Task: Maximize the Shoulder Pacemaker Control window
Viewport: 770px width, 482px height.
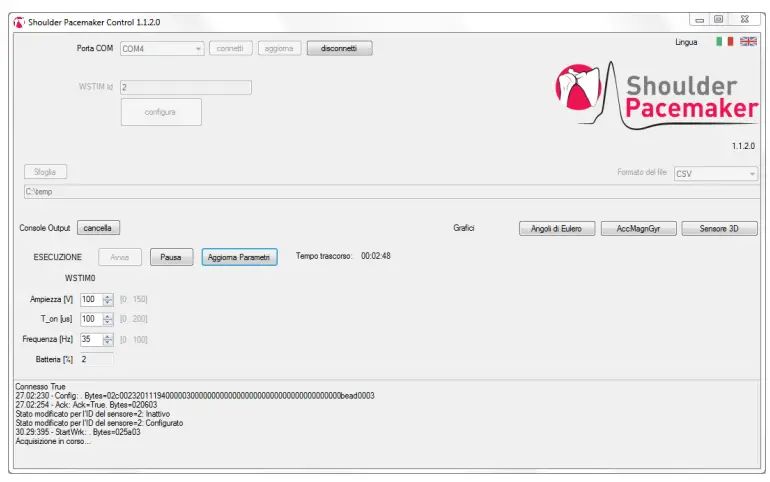Action: [x=718, y=20]
